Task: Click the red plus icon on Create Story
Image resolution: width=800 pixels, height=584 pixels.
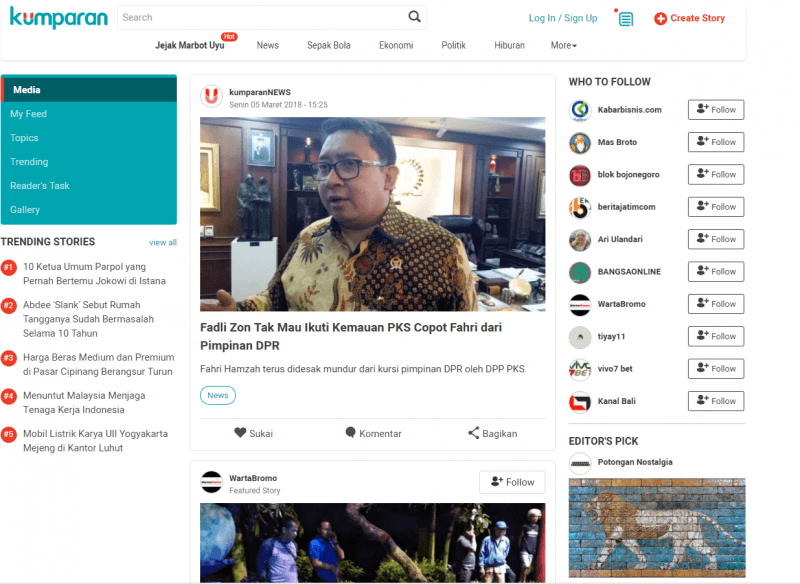Action: tap(659, 17)
